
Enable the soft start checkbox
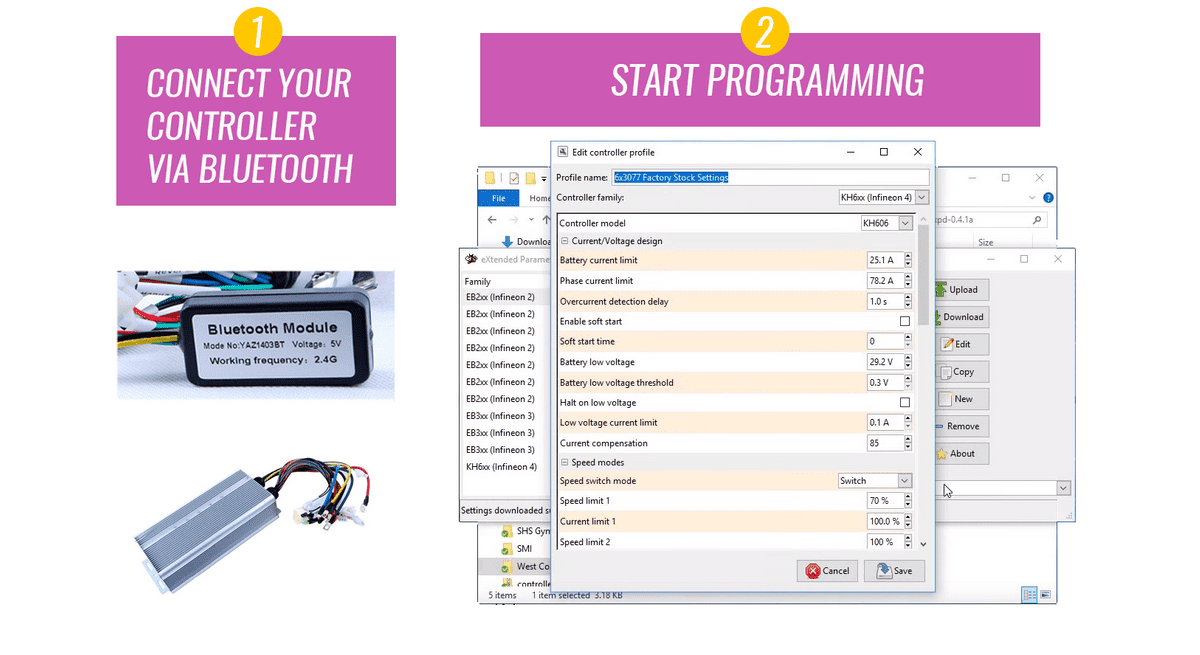pyautogui.click(x=905, y=322)
